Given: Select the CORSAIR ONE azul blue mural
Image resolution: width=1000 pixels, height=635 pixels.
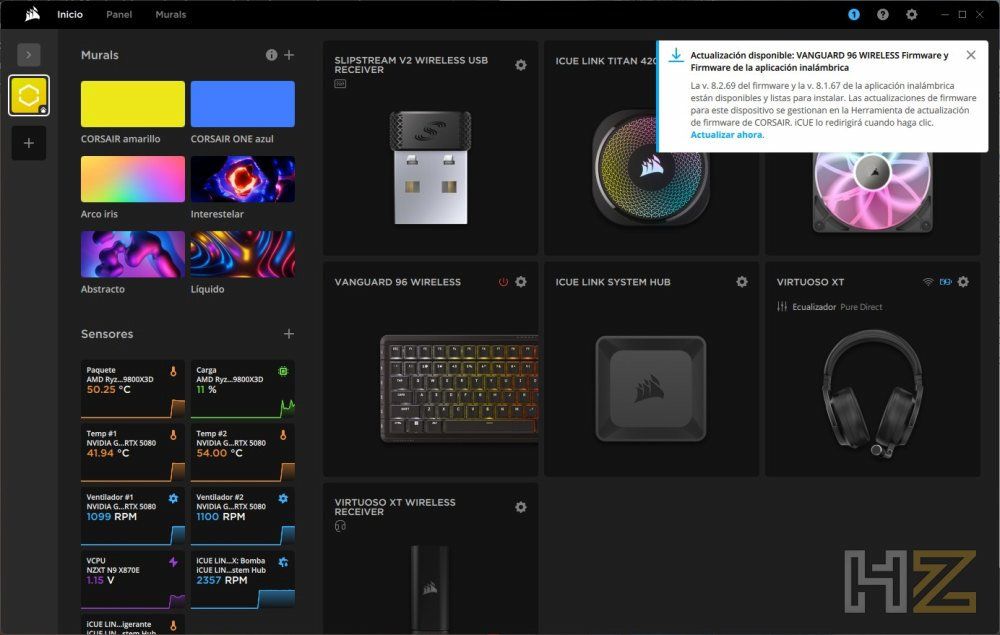Looking at the screenshot, I should coord(242,104).
